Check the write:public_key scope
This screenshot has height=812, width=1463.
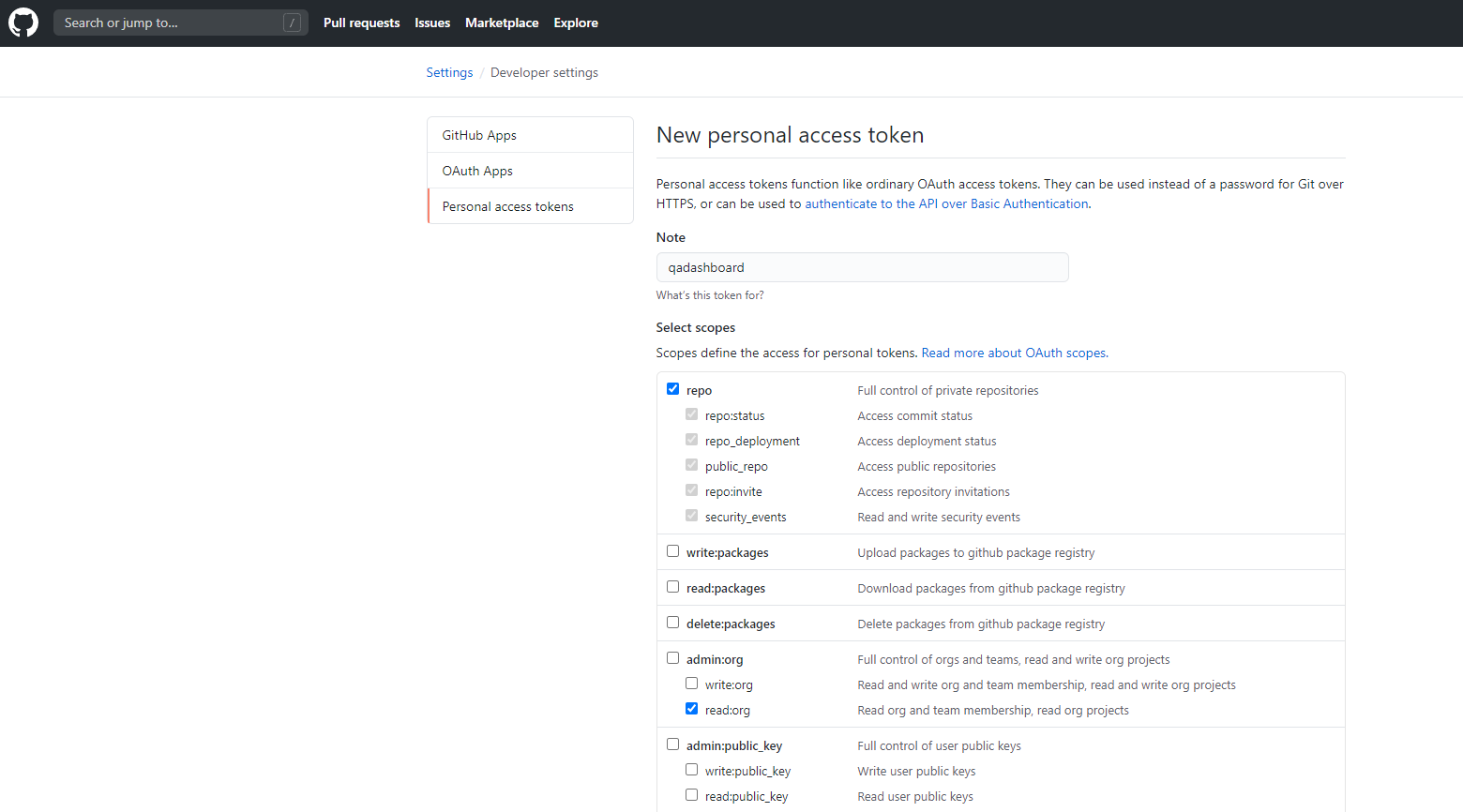[x=691, y=769]
